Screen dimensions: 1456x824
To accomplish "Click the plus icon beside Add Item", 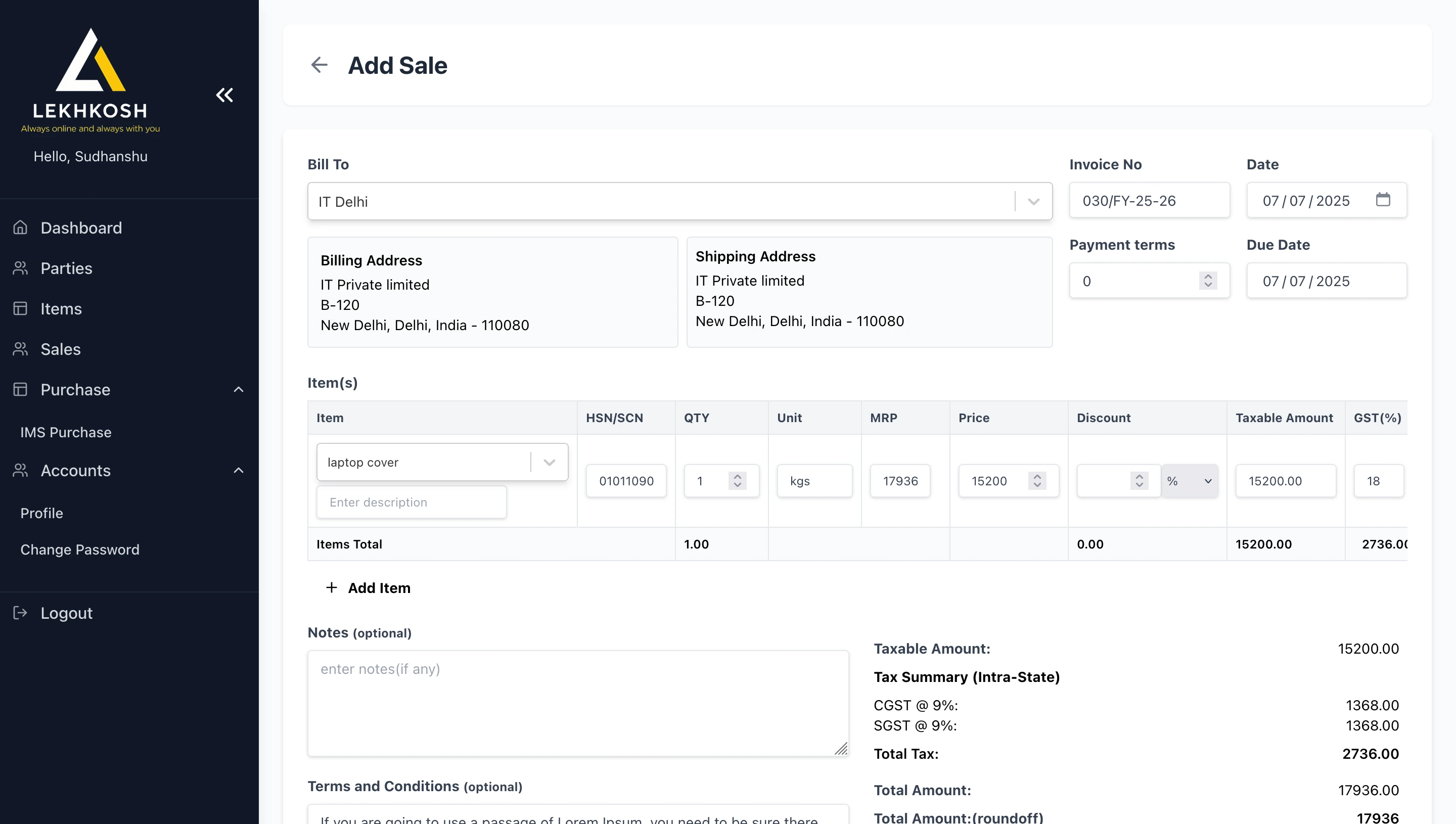I will 332,587.
